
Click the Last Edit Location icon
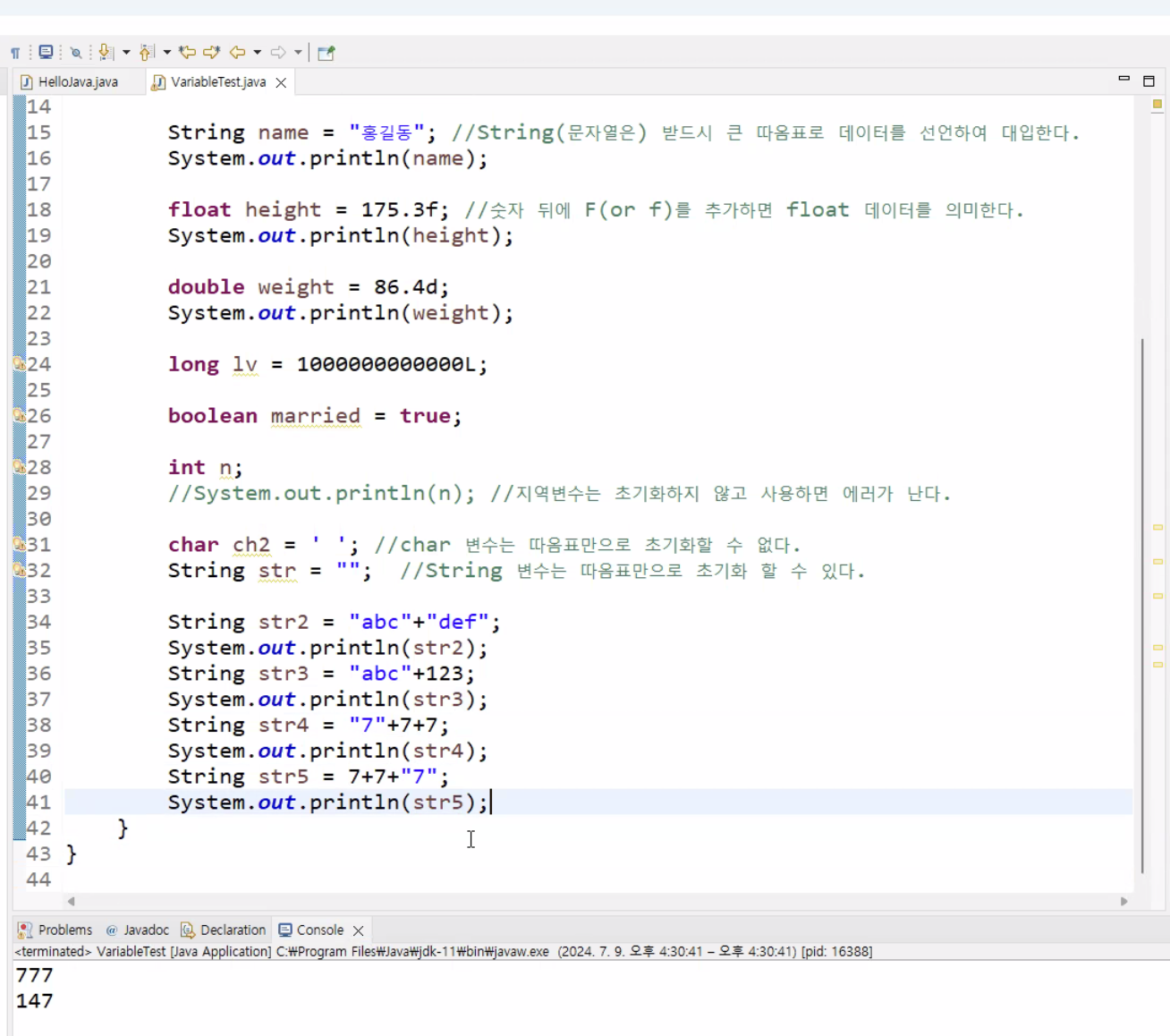tap(187, 52)
